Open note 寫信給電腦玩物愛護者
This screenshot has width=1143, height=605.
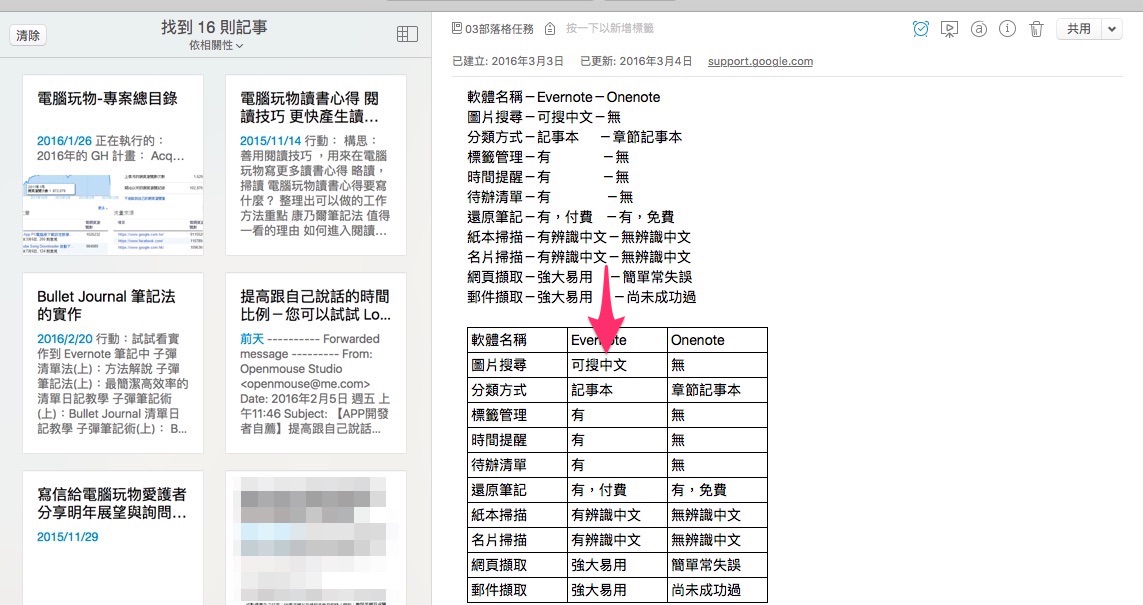pos(113,538)
